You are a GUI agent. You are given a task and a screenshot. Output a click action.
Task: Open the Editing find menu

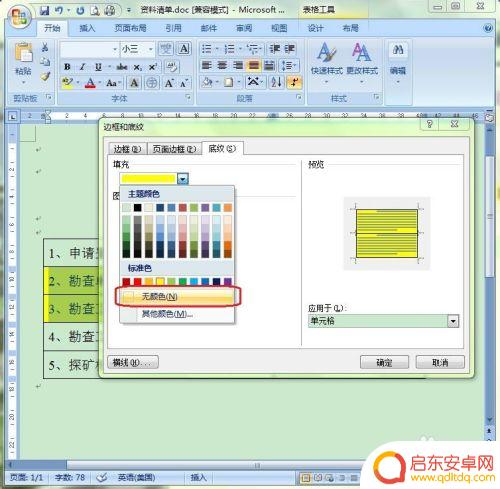(398, 62)
